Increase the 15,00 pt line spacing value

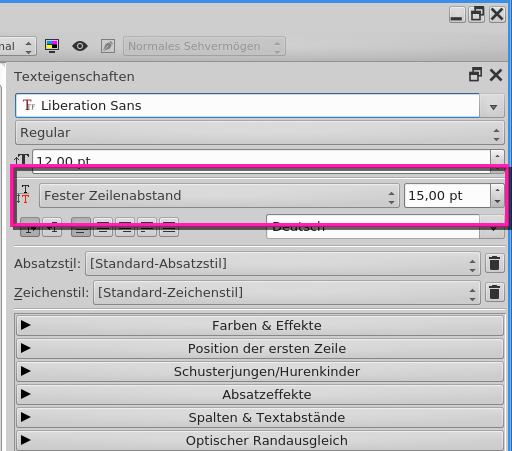(x=497, y=190)
